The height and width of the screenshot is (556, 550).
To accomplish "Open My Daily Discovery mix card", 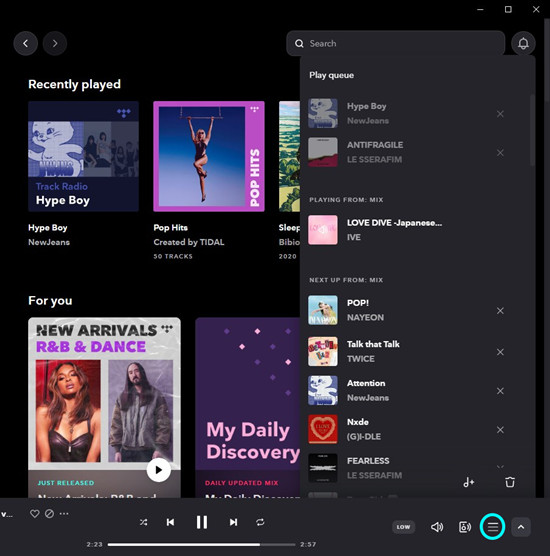I will pyautogui.click(x=248, y=407).
